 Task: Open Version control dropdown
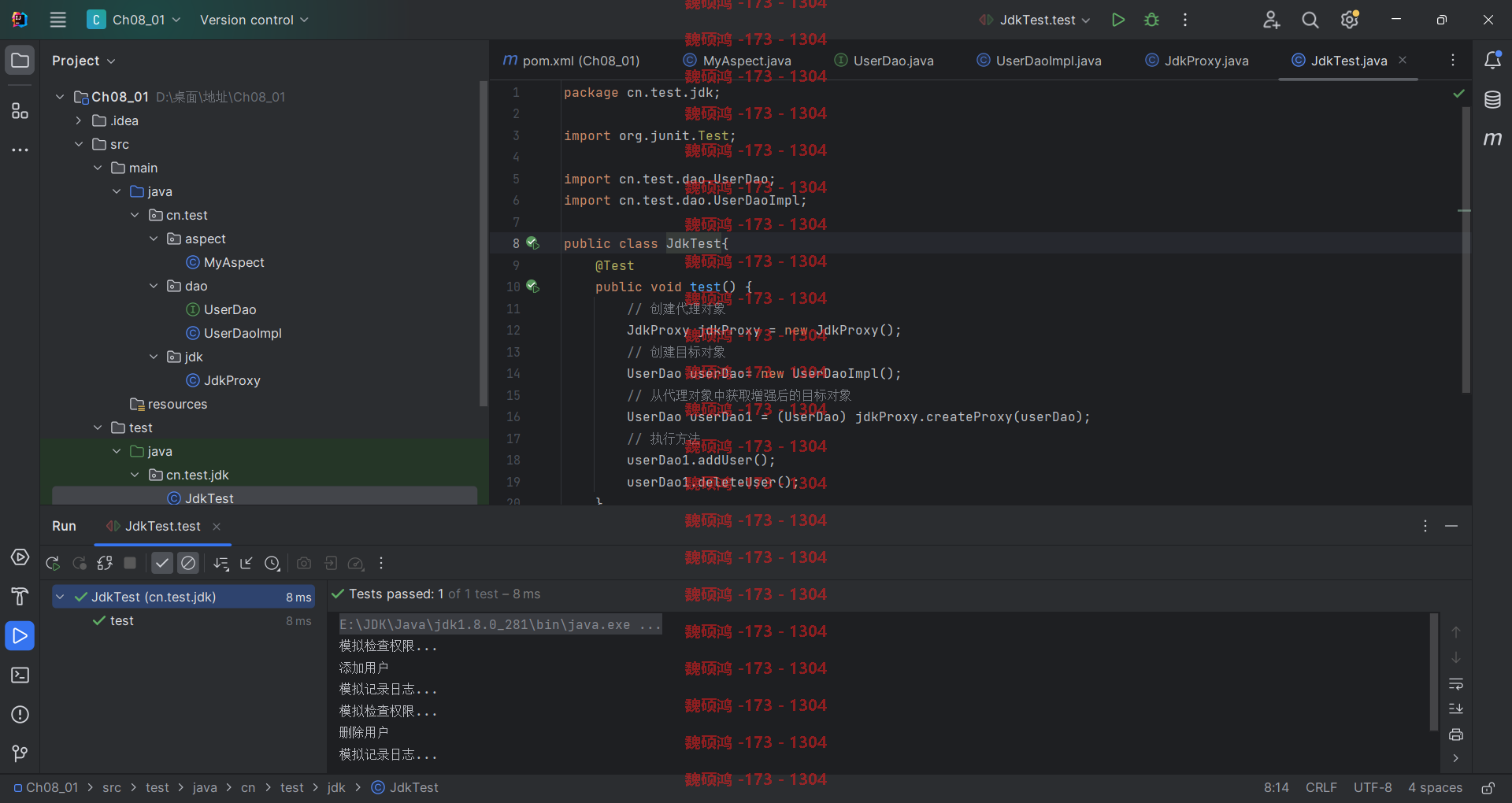(x=254, y=20)
